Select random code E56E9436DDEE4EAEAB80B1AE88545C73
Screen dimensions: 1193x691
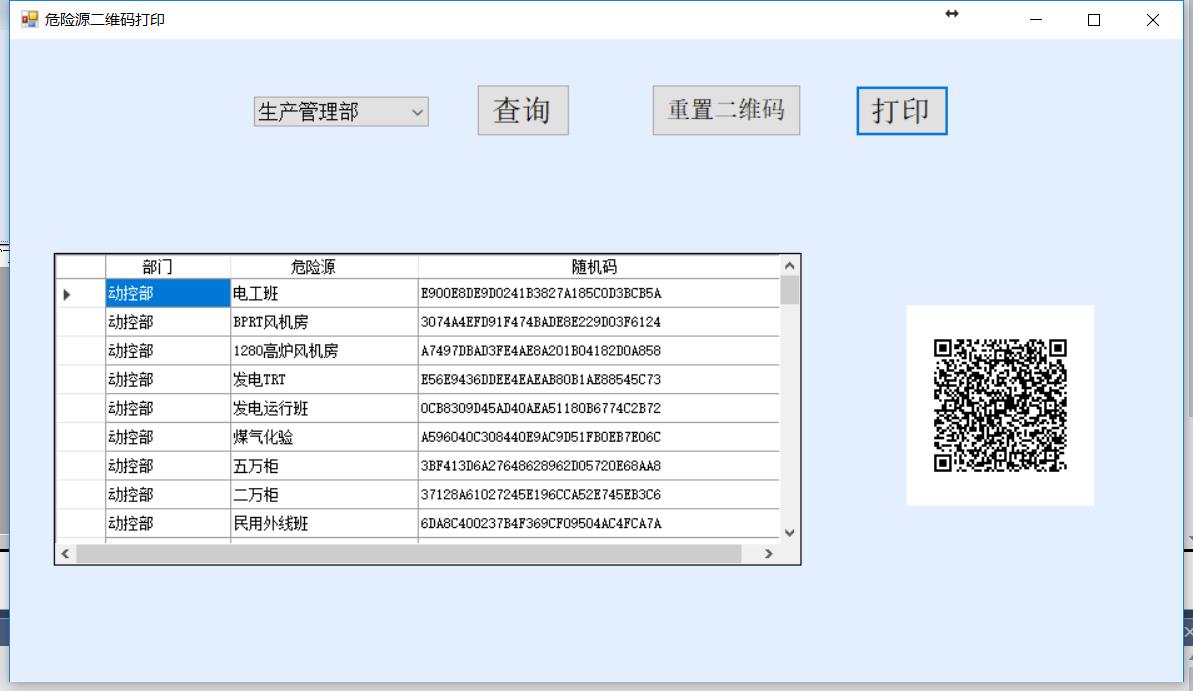click(599, 380)
